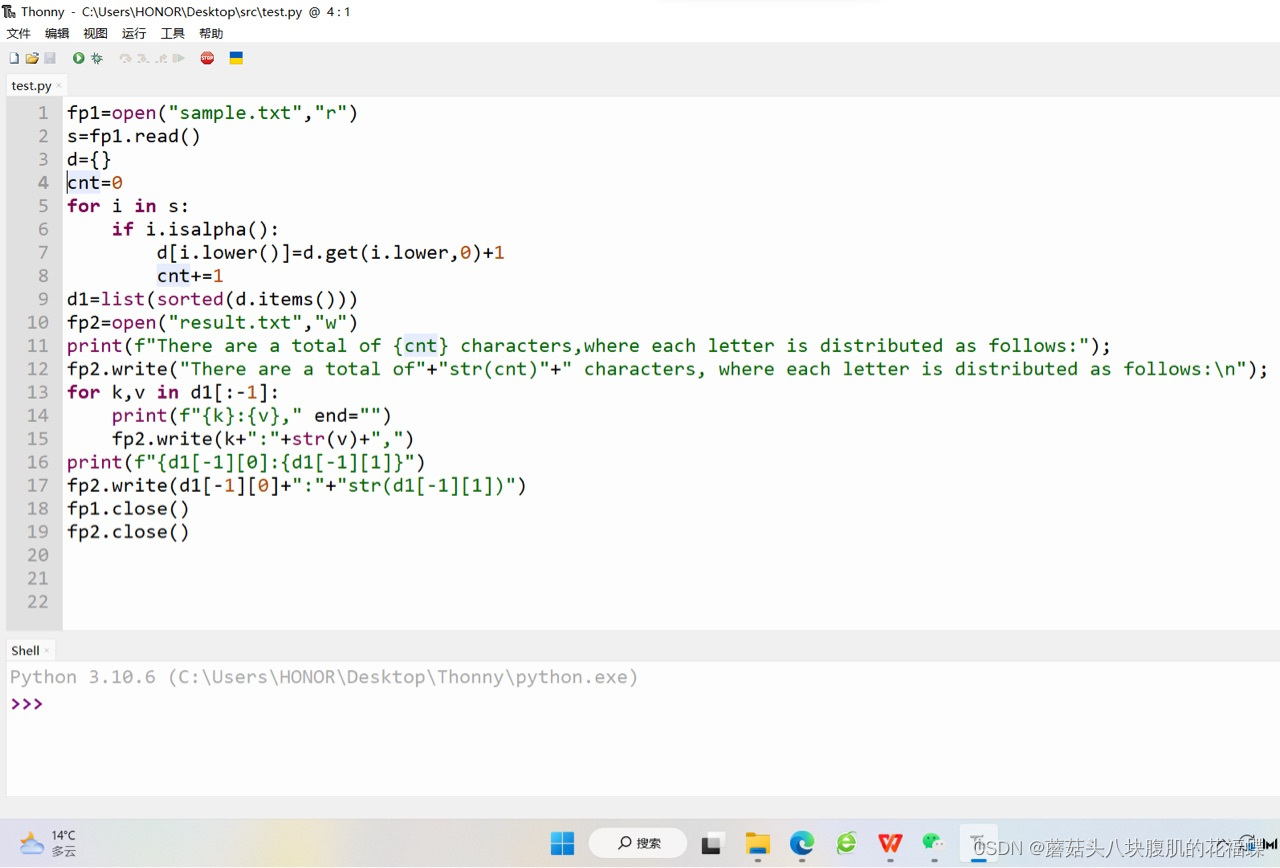This screenshot has height=868, width=1280.
Task: Click the line fp2.write(k+":"+str(v)+",")
Action: 263,439
